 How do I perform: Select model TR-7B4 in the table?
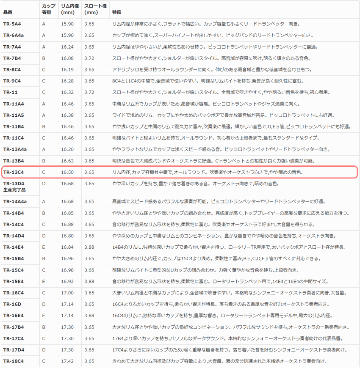(x=12, y=58)
